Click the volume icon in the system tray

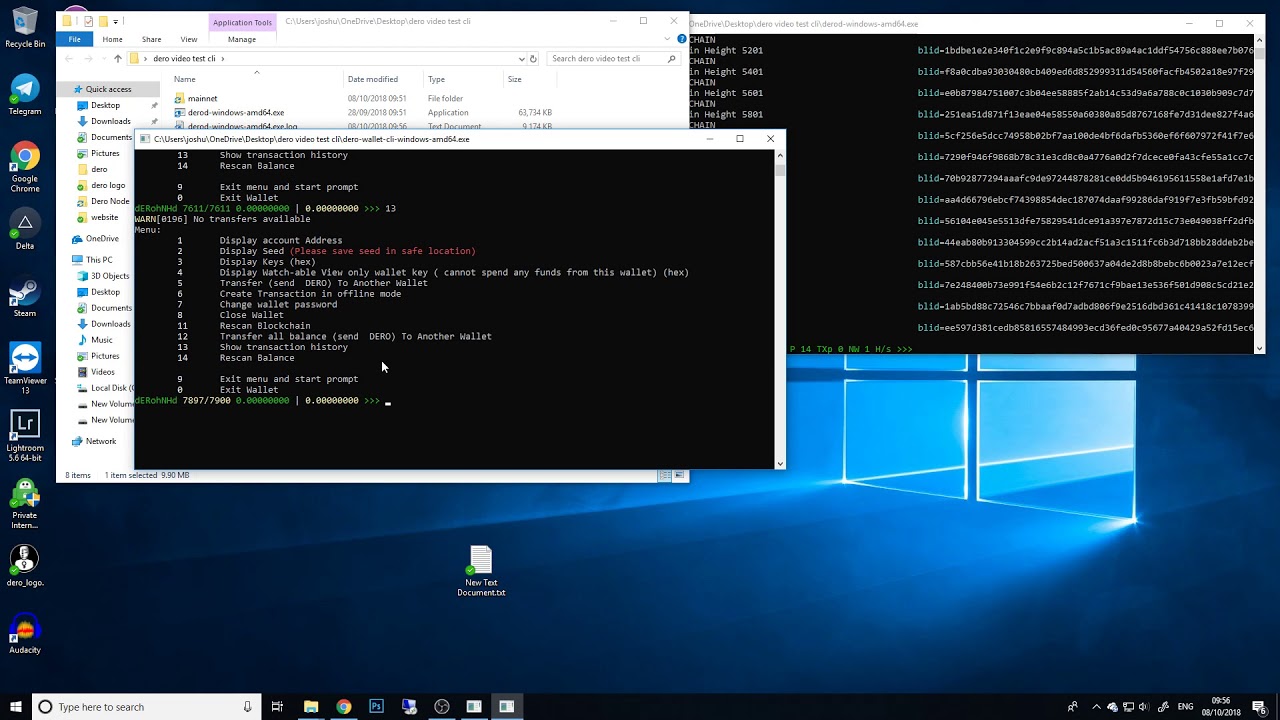(x=1142, y=707)
